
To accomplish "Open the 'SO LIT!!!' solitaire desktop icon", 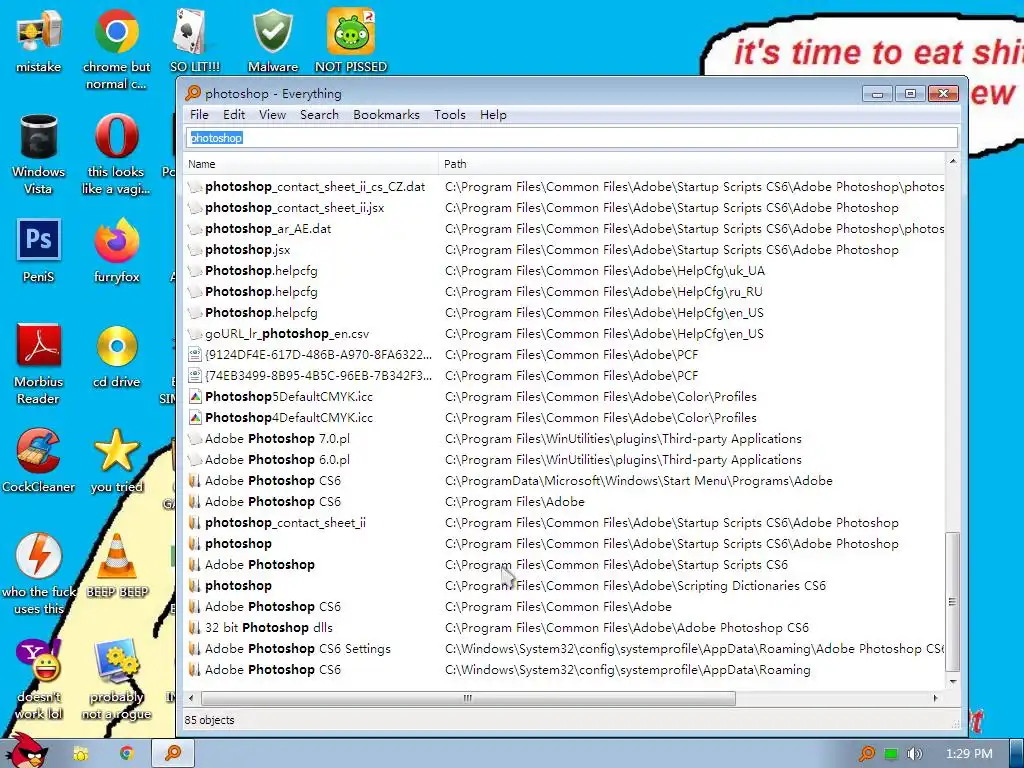I will coord(195,40).
